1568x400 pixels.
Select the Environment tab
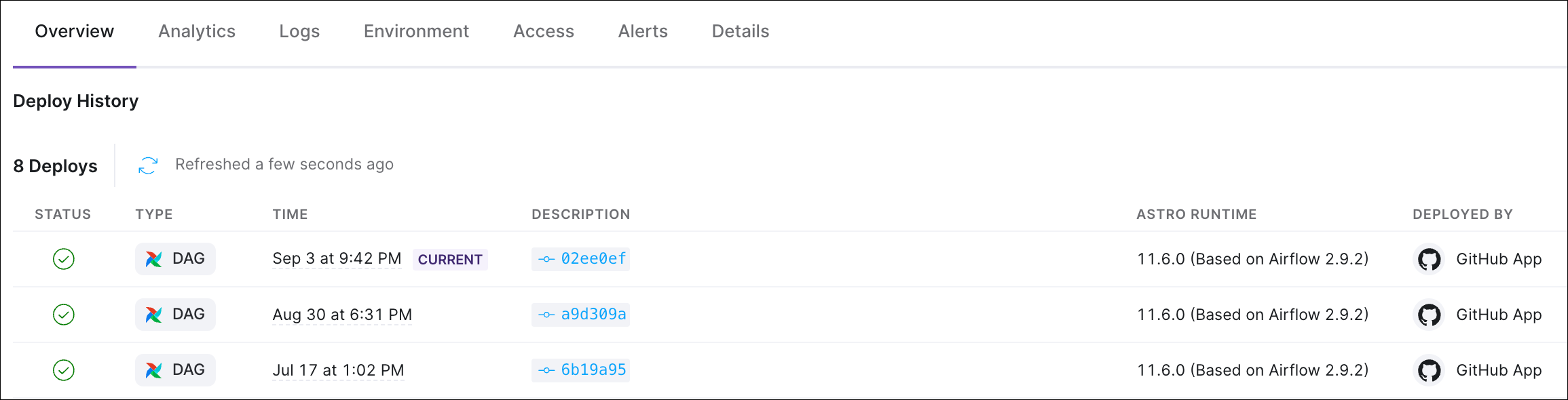[x=416, y=31]
